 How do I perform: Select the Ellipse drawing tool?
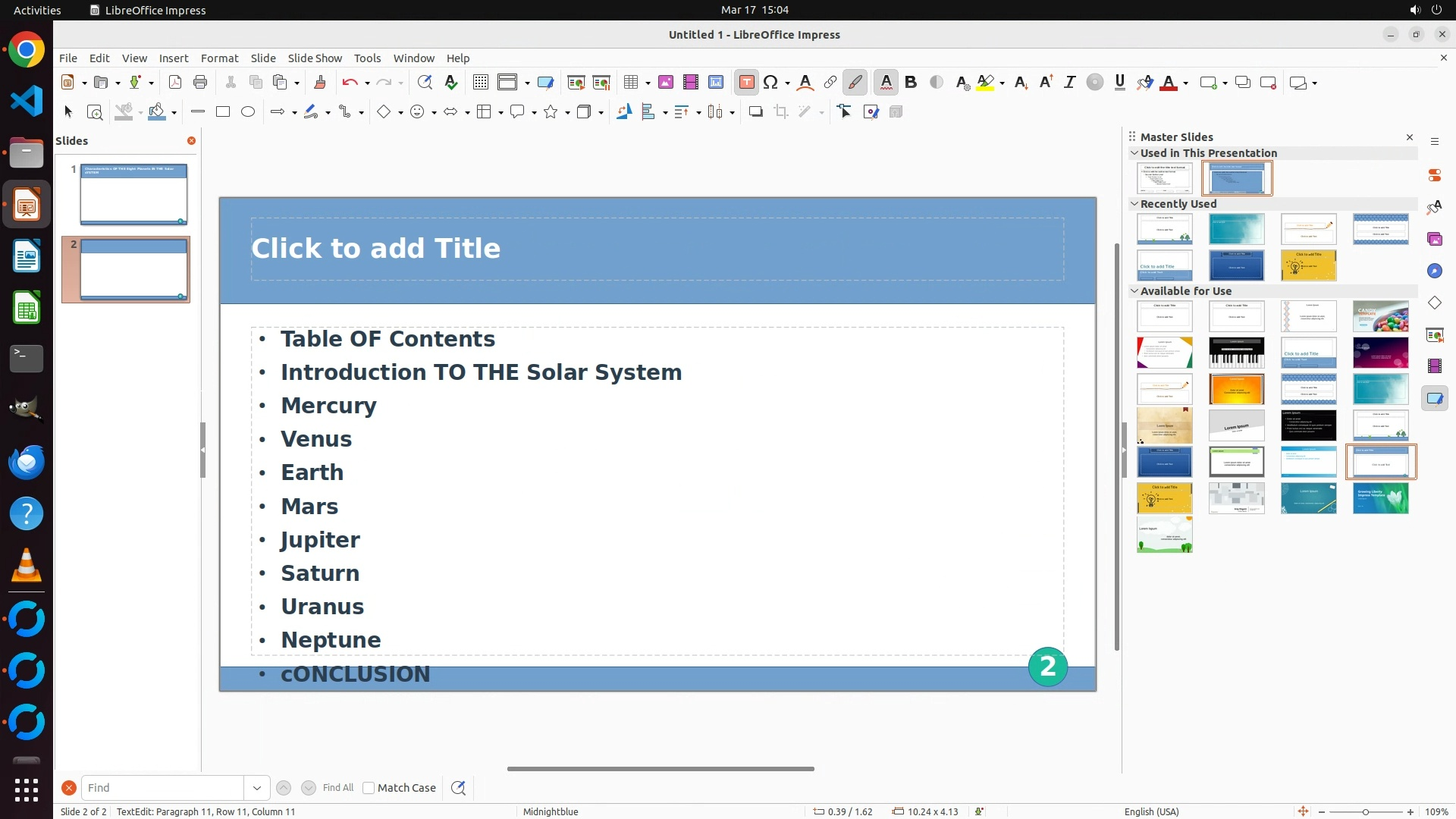click(247, 112)
